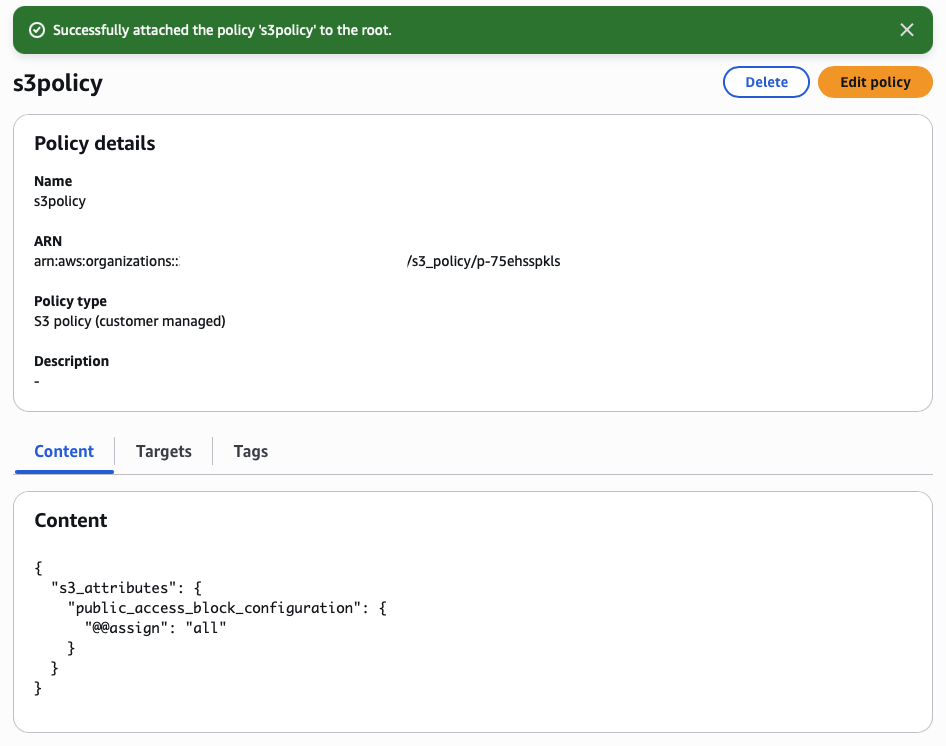Click the Policy type label

[x=70, y=301]
